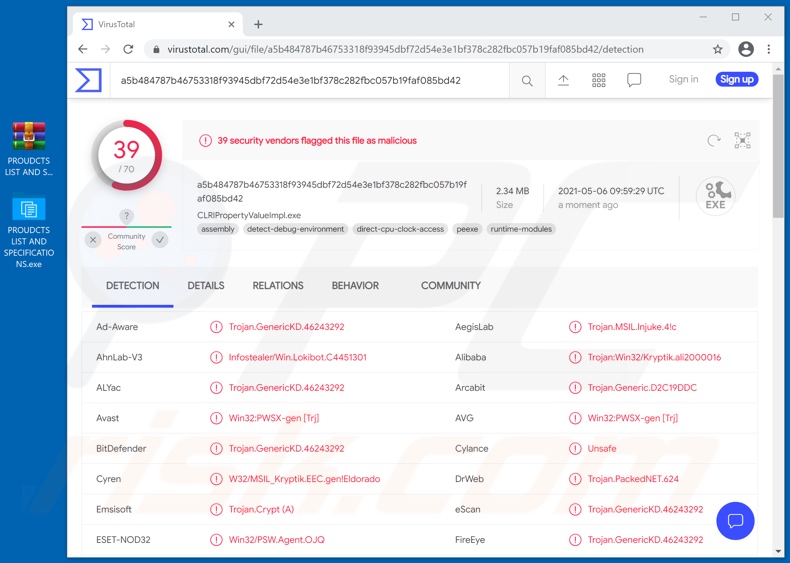Screen dimensions: 790x563
Task: Click the site lock icon
Action: pyautogui.click(x=156, y=49)
